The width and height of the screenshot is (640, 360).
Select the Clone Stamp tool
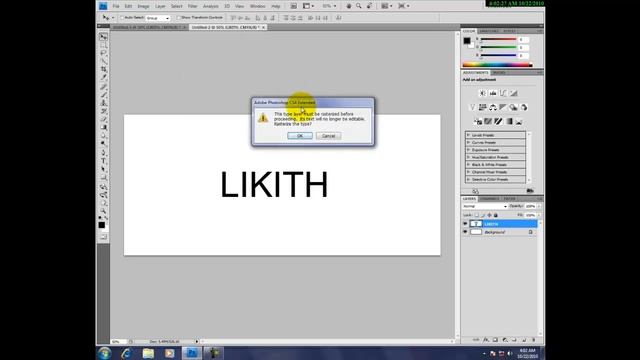click(104, 103)
